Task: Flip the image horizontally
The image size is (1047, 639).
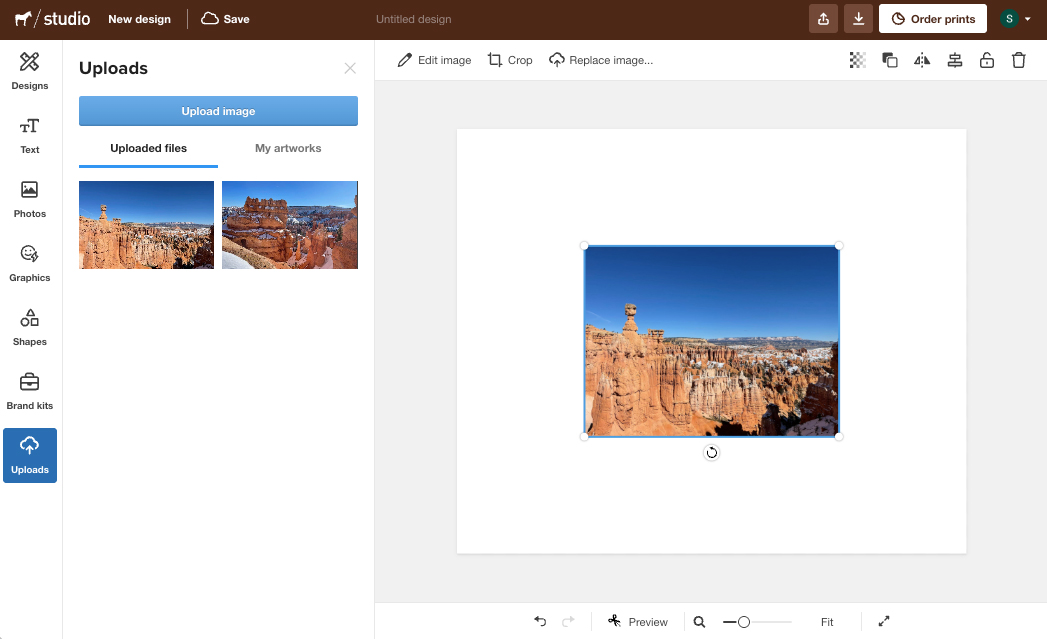Action: pyautogui.click(x=921, y=60)
